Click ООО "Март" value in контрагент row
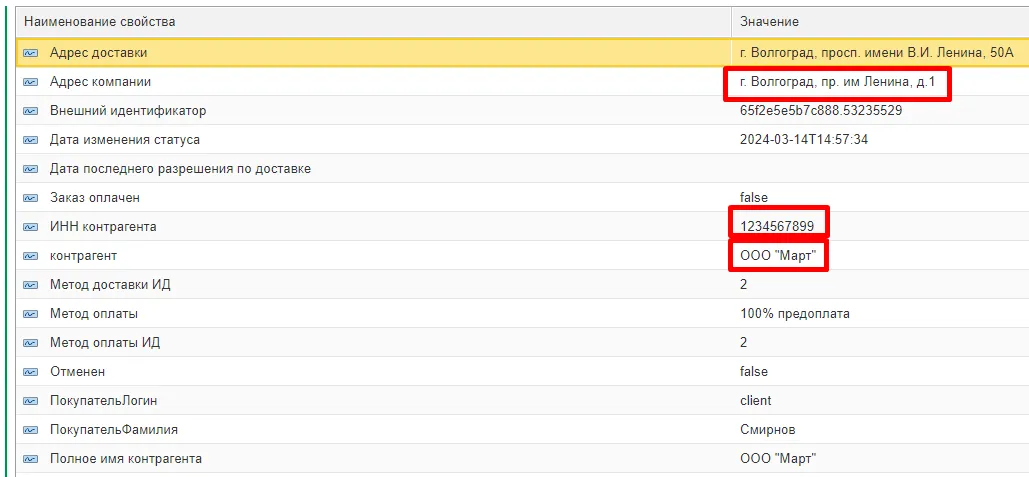Image resolution: width=1029 pixels, height=477 pixels. click(778, 256)
